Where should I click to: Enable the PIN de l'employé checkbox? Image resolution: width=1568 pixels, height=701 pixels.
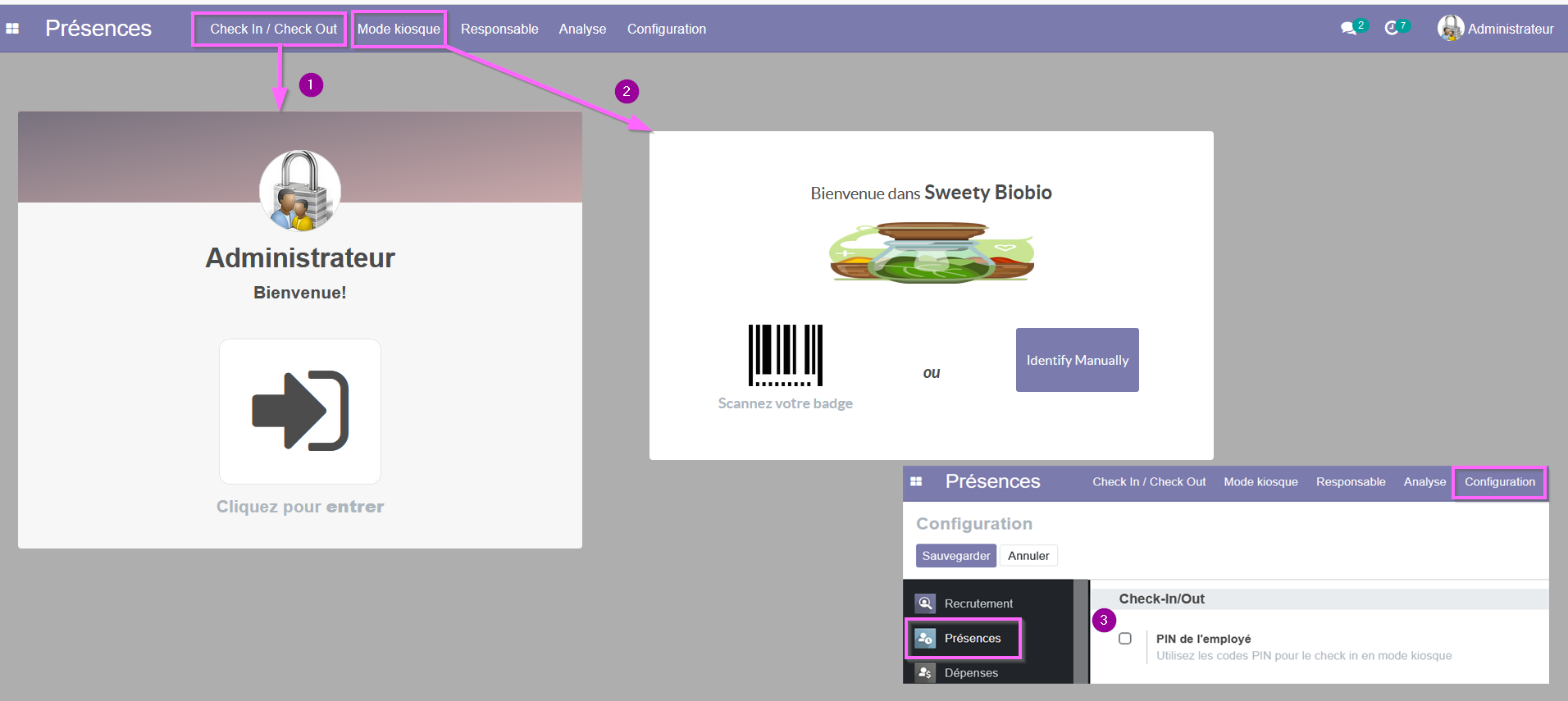point(1125,639)
